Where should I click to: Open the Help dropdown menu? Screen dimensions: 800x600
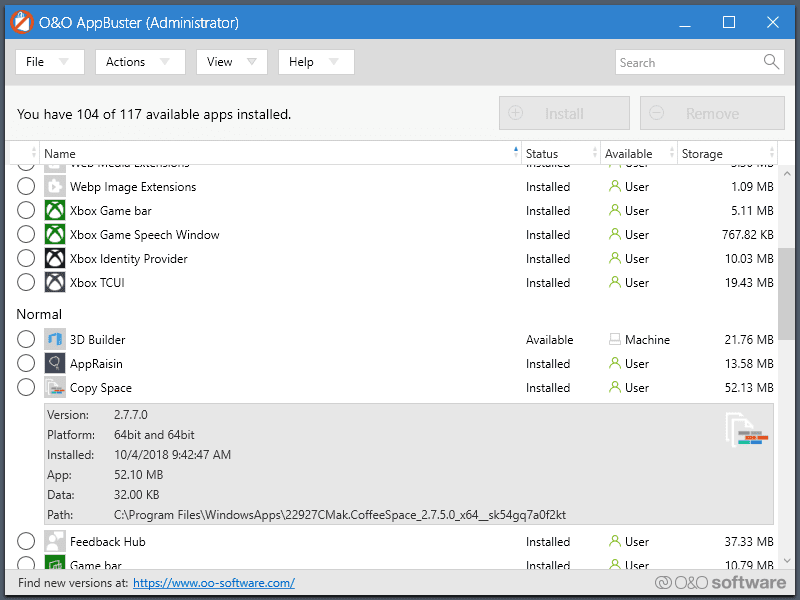click(316, 62)
